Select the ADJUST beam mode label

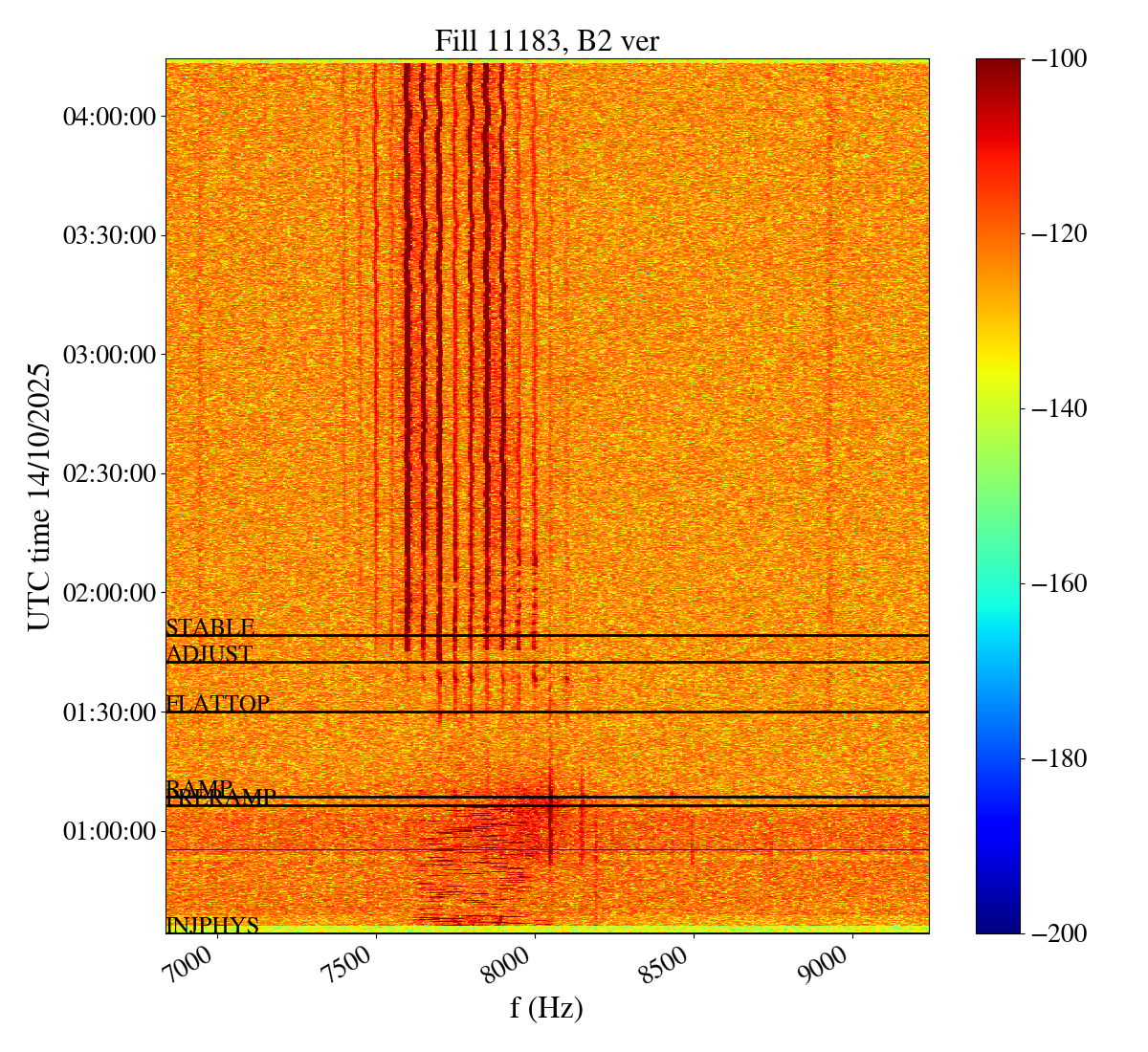point(209,654)
